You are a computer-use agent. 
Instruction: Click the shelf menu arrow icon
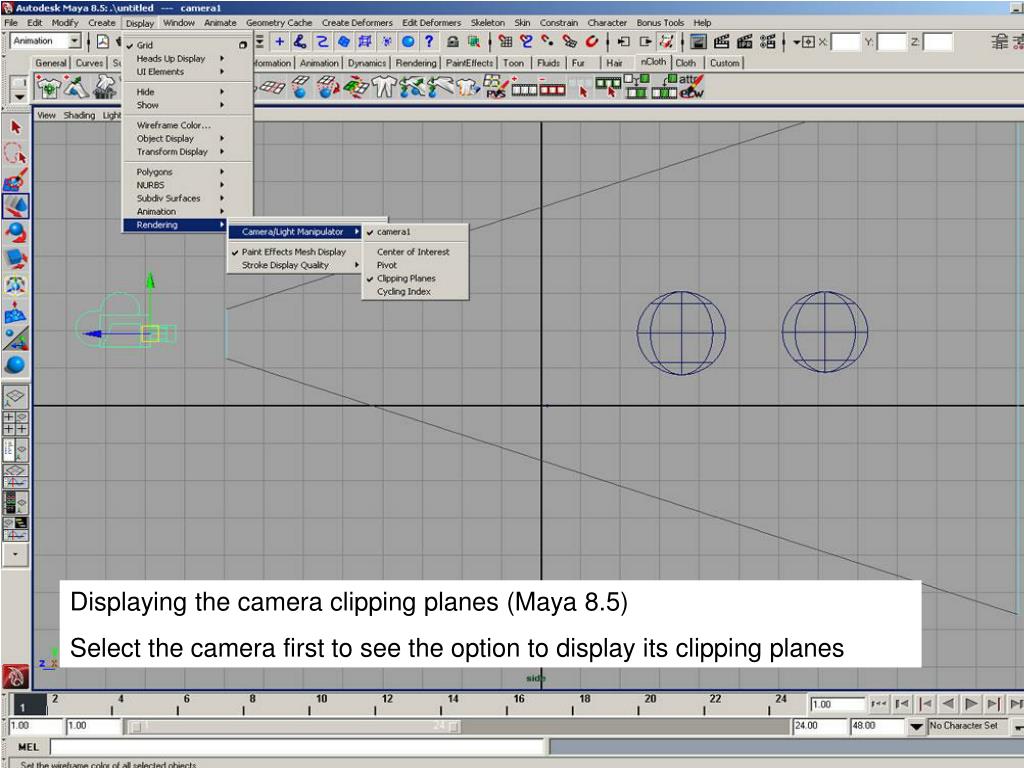[19, 96]
